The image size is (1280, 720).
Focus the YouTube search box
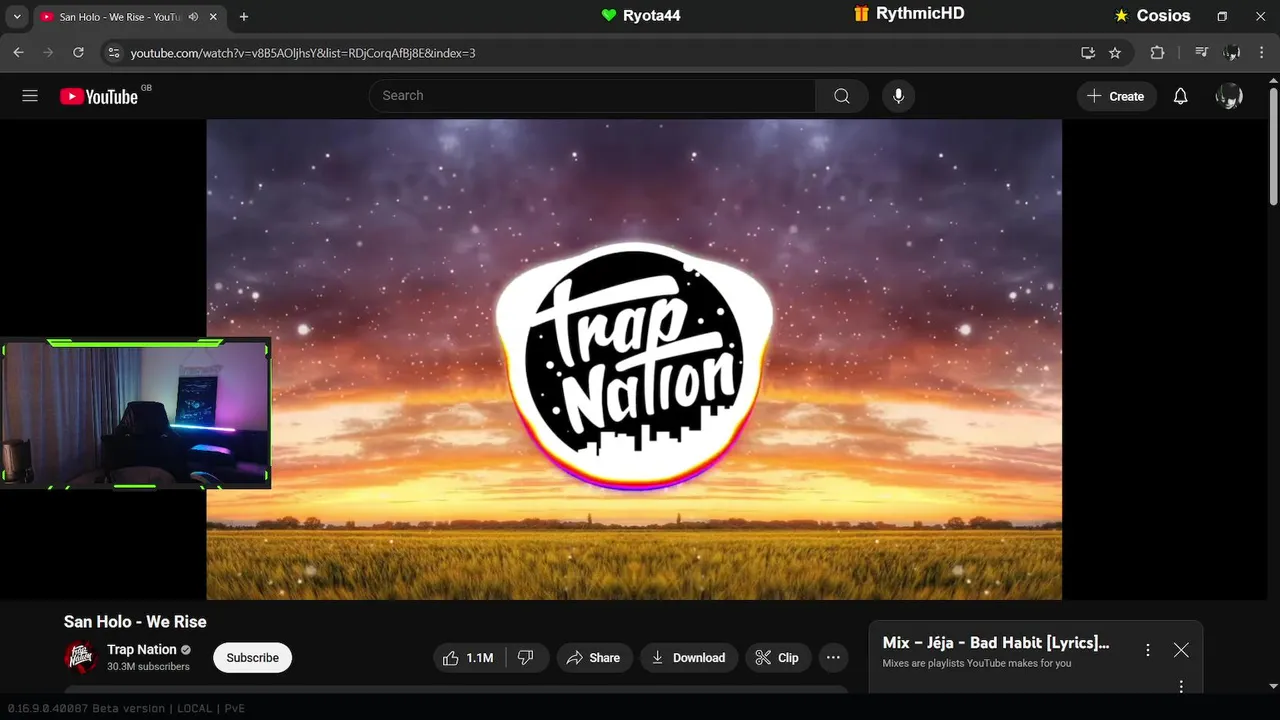coord(592,96)
